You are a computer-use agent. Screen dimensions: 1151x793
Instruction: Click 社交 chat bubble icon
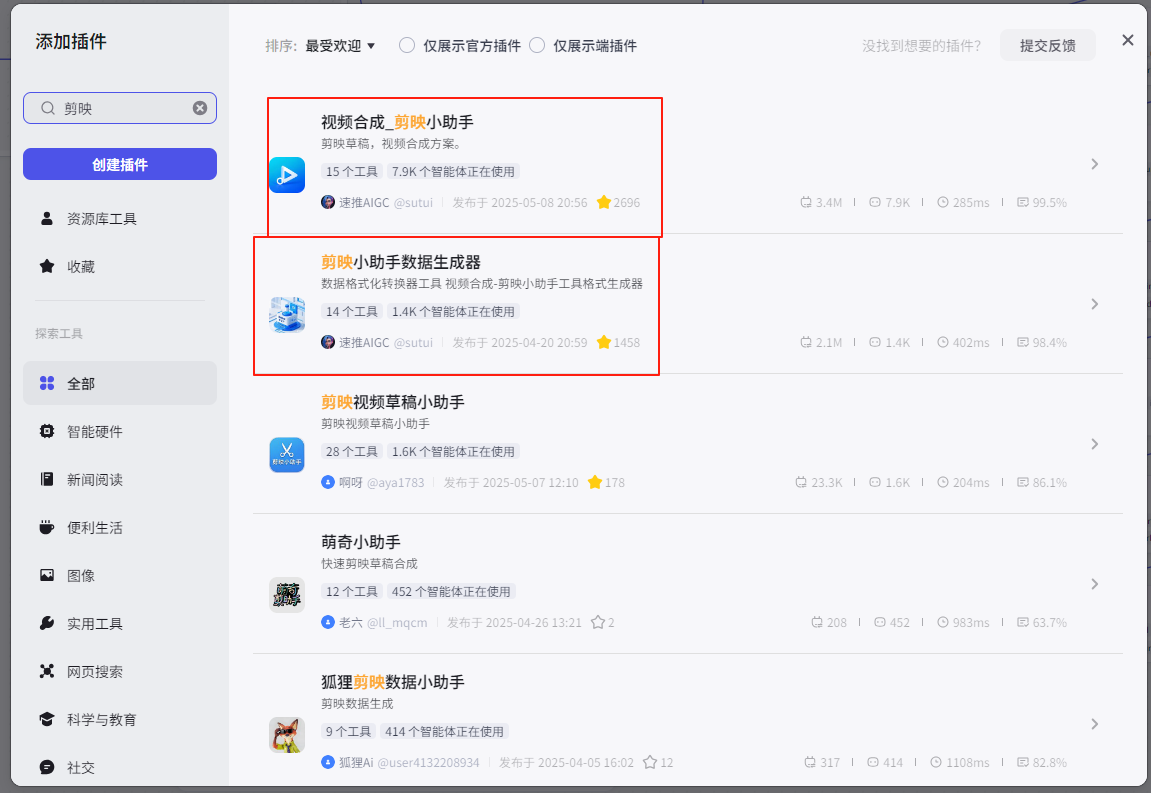[47, 767]
